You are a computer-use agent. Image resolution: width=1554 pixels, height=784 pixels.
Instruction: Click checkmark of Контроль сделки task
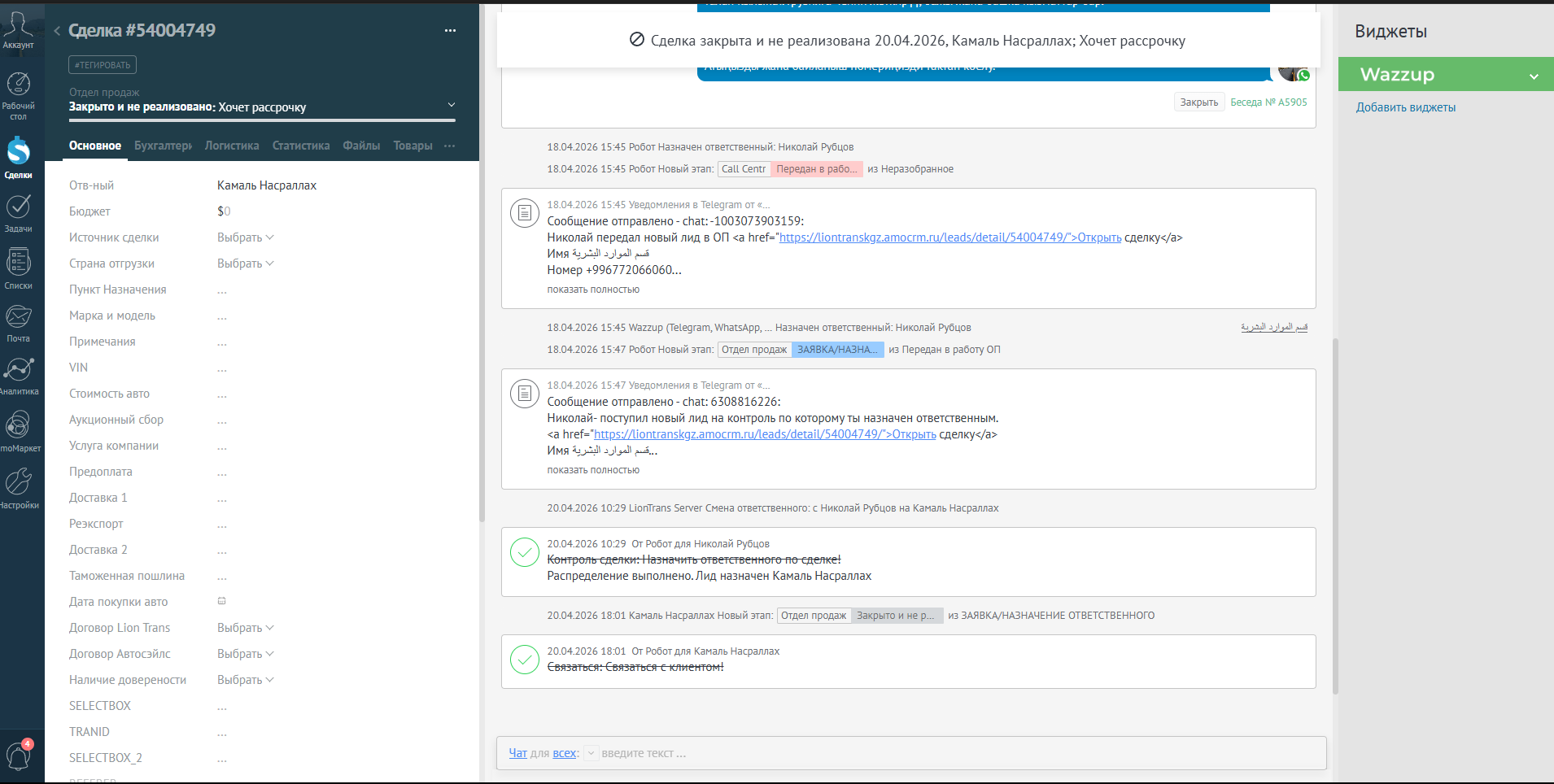[525, 552]
